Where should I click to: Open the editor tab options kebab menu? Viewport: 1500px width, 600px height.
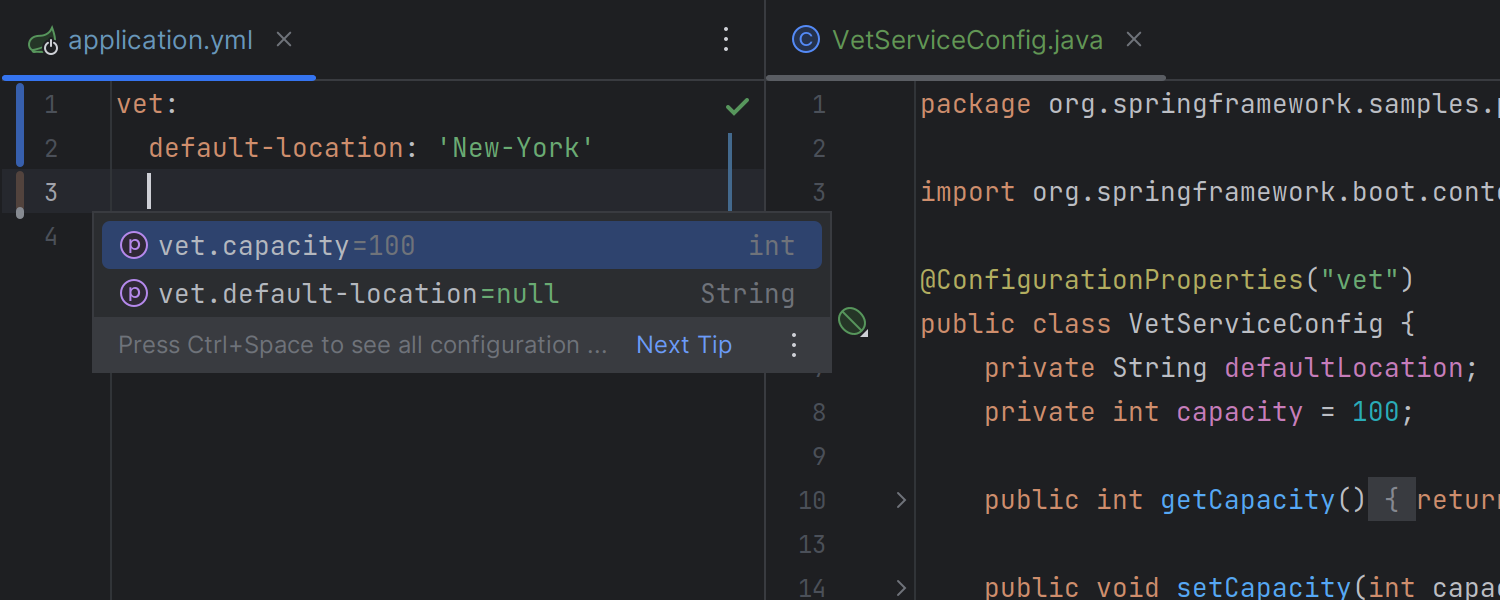[727, 40]
